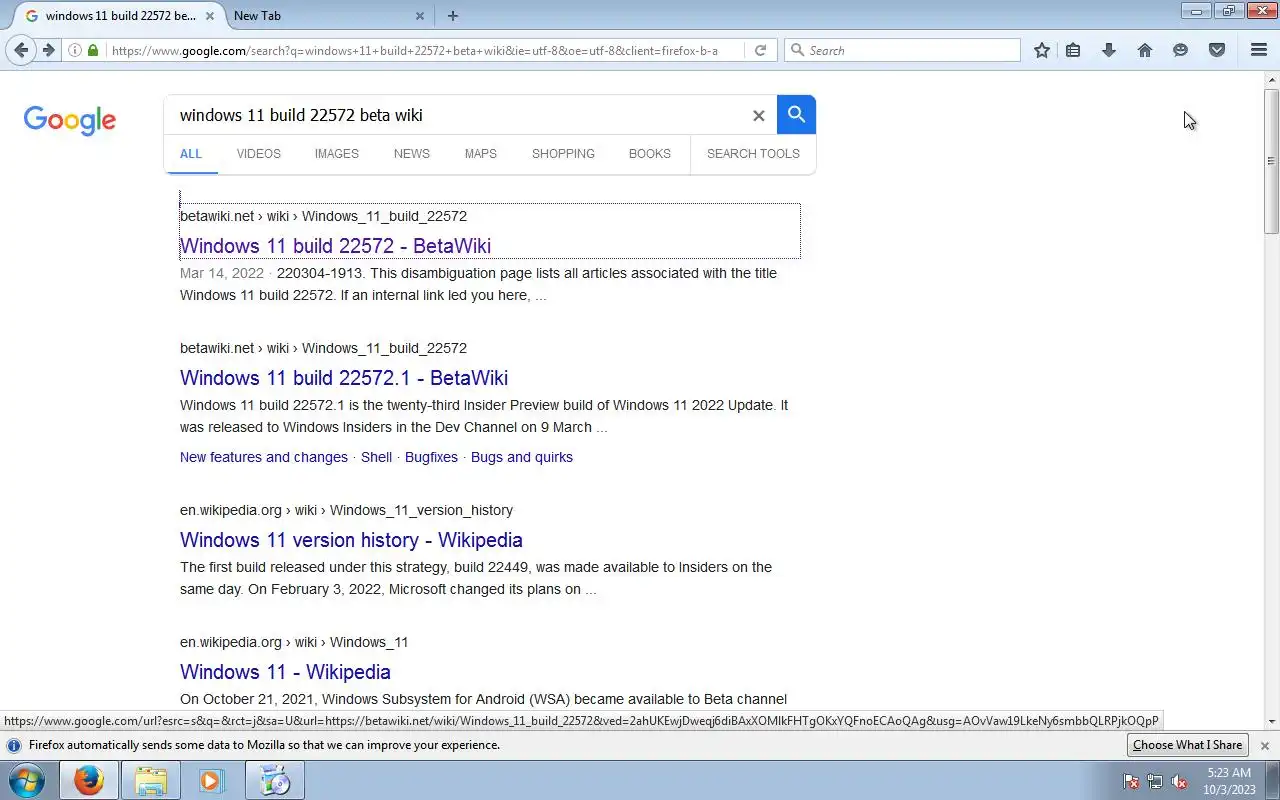The image size is (1280, 800).
Task: Open New features and changes sublink
Action: [x=264, y=457]
